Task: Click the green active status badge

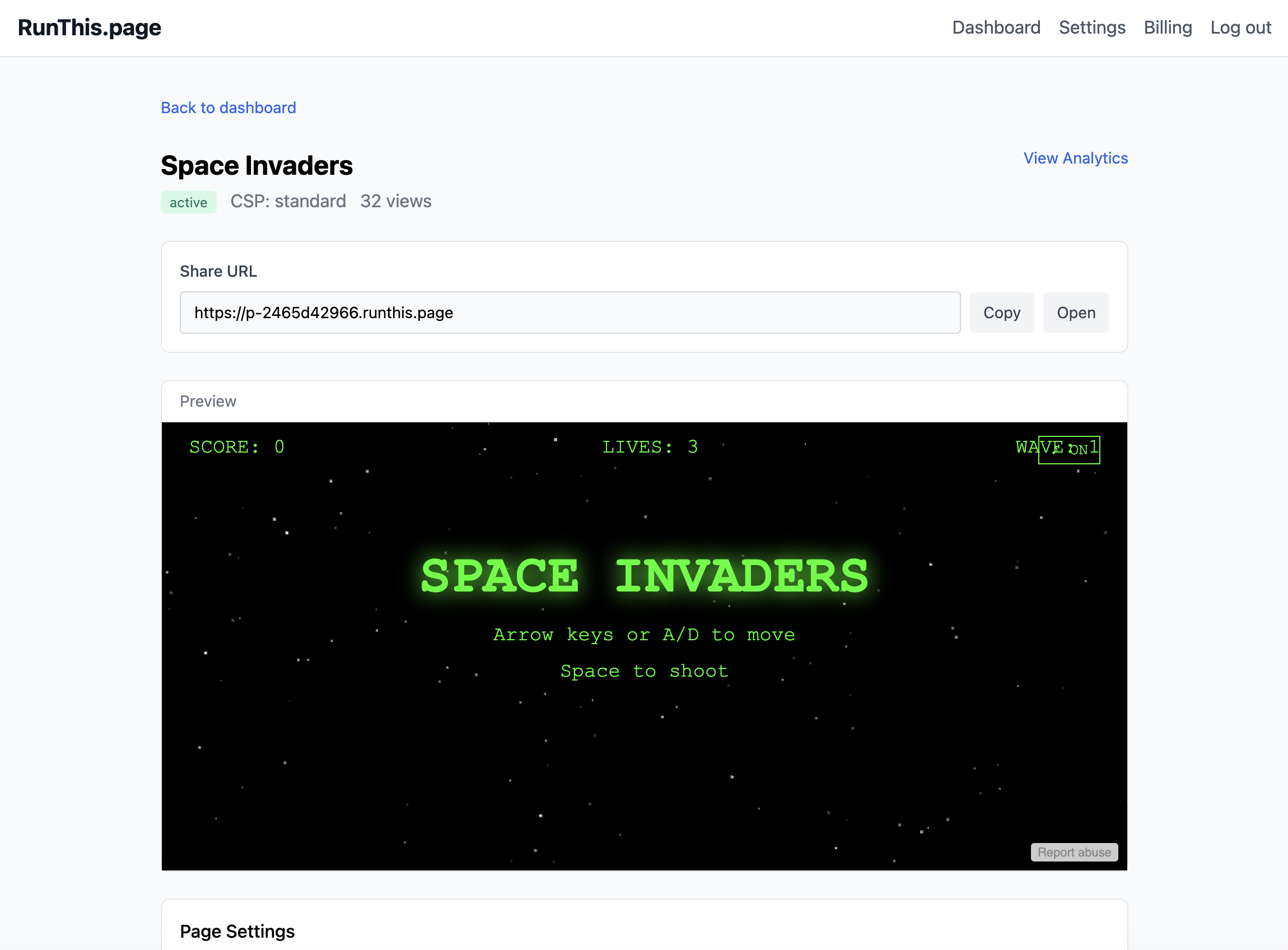Action: pyautogui.click(x=188, y=202)
